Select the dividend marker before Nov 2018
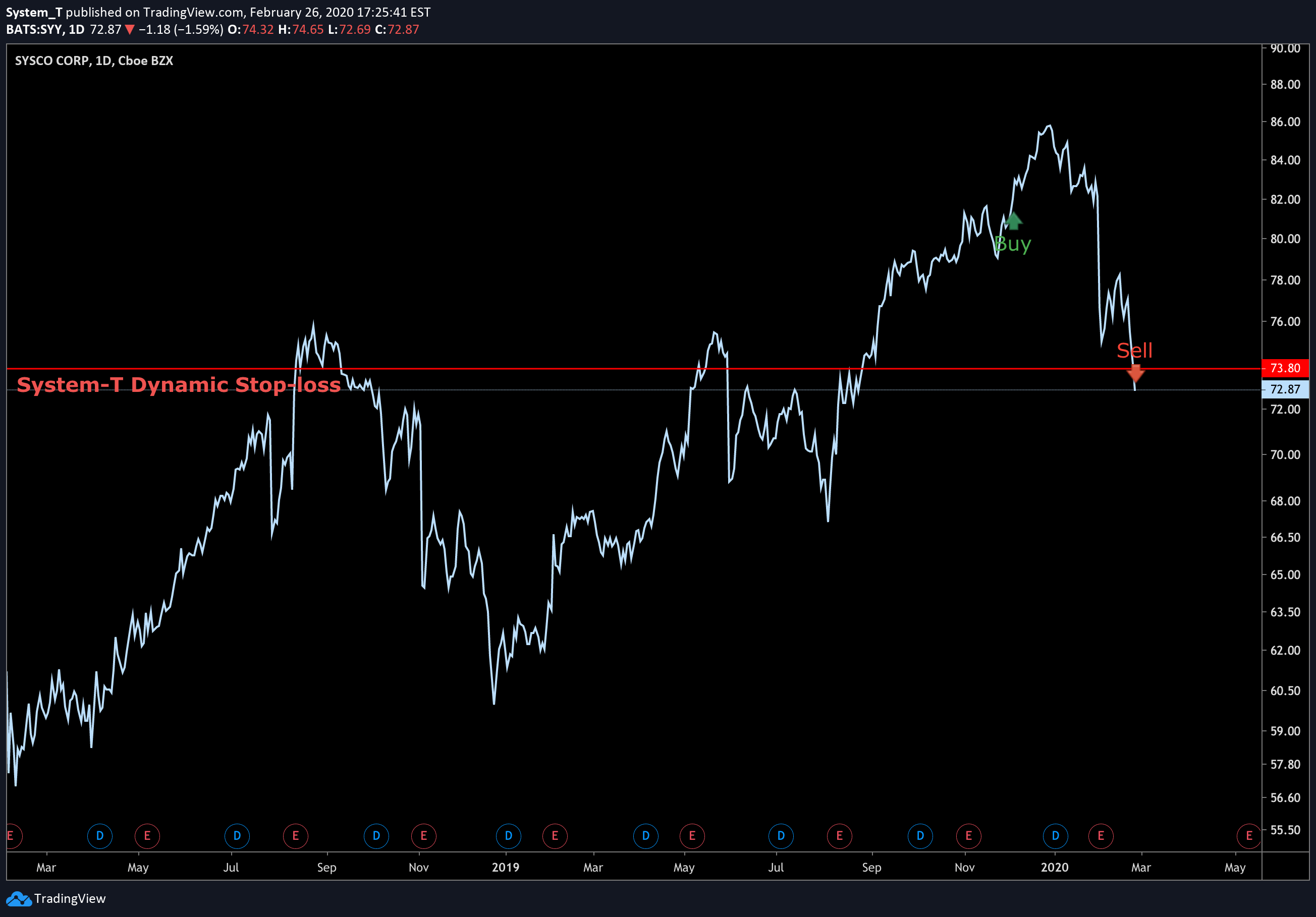Viewport: 1316px width, 917px height. pyautogui.click(x=376, y=836)
